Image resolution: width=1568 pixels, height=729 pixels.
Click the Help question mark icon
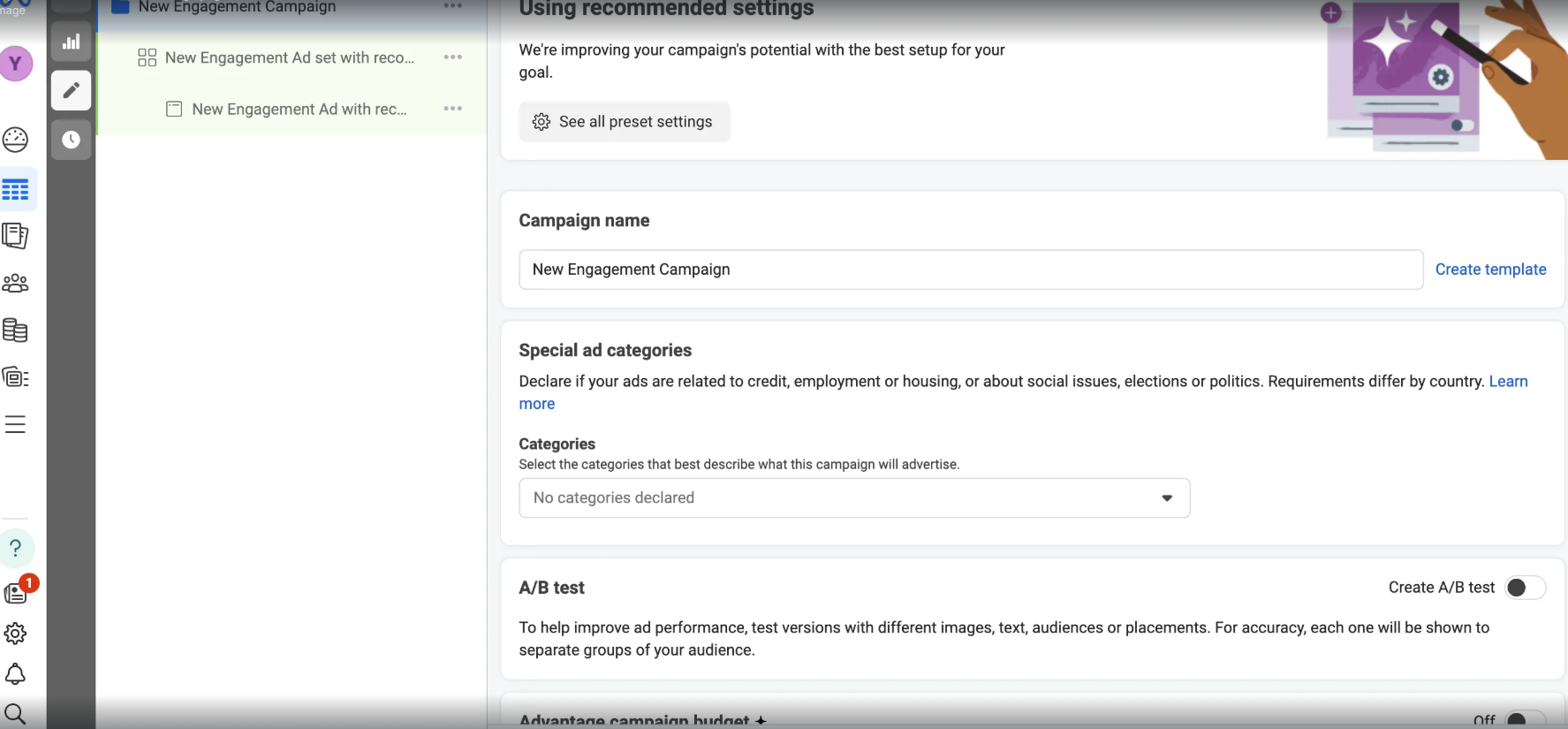click(x=16, y=548)
